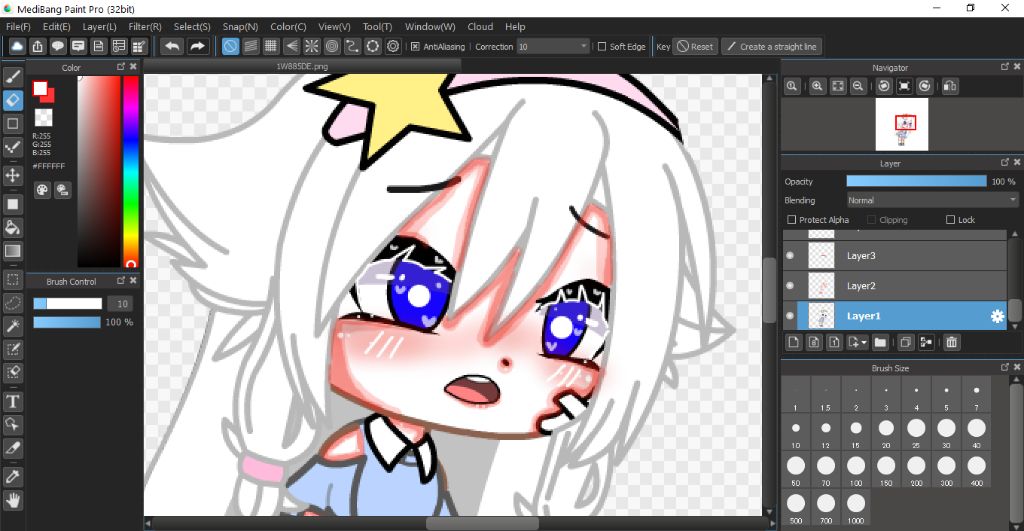The height and width of the screenshot is (531, 1024).
Task: Enable the Soft Edge checkbox
Action: click(x=602, y=46)
